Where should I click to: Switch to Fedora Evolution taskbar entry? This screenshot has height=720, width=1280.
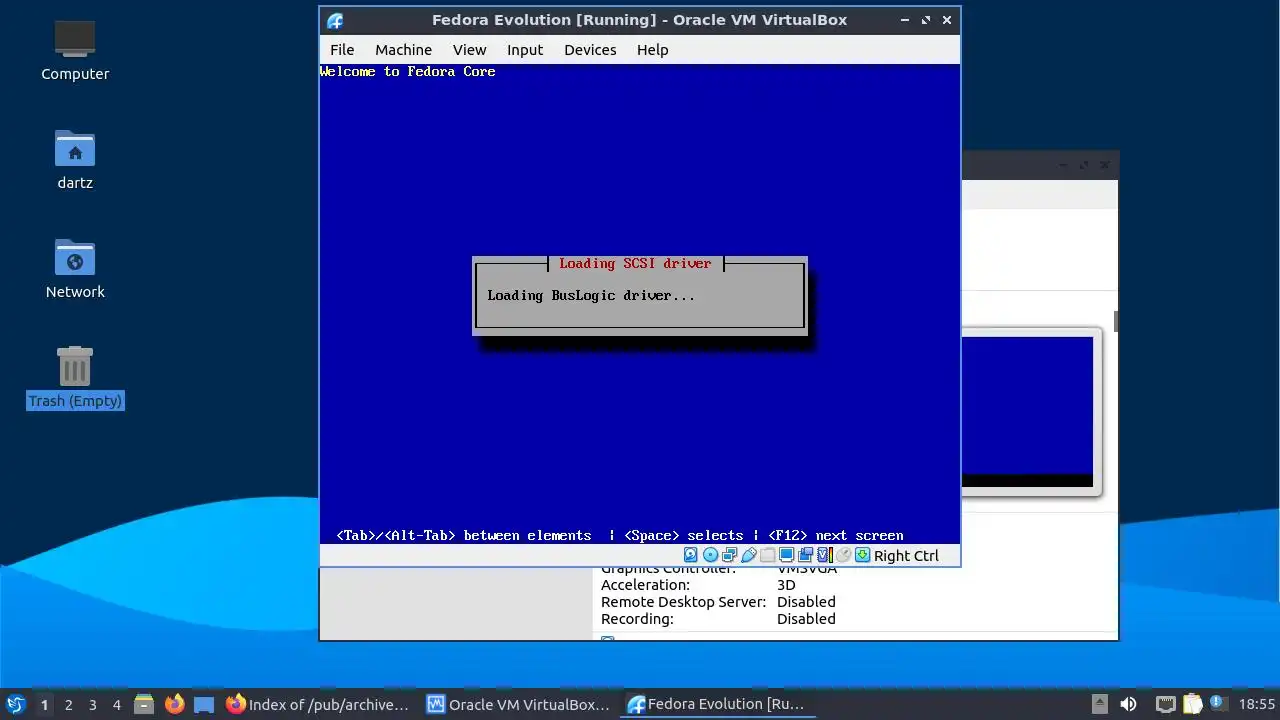click(x=716, y=704)
